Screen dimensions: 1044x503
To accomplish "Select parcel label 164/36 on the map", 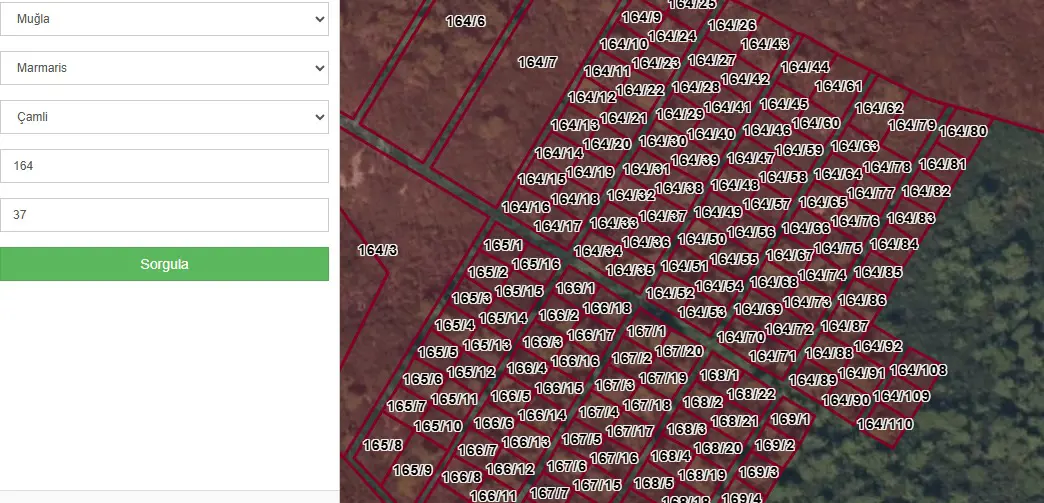I will click(646, 243).
